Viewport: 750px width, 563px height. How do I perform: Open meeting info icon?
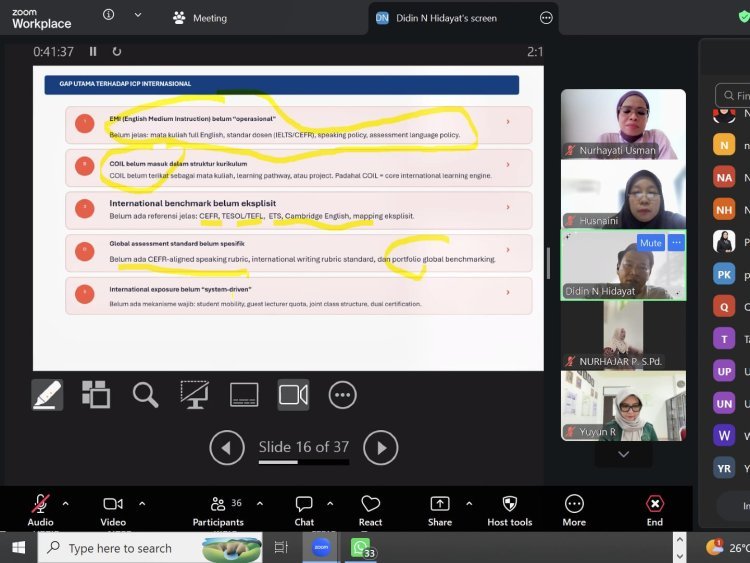109,15
